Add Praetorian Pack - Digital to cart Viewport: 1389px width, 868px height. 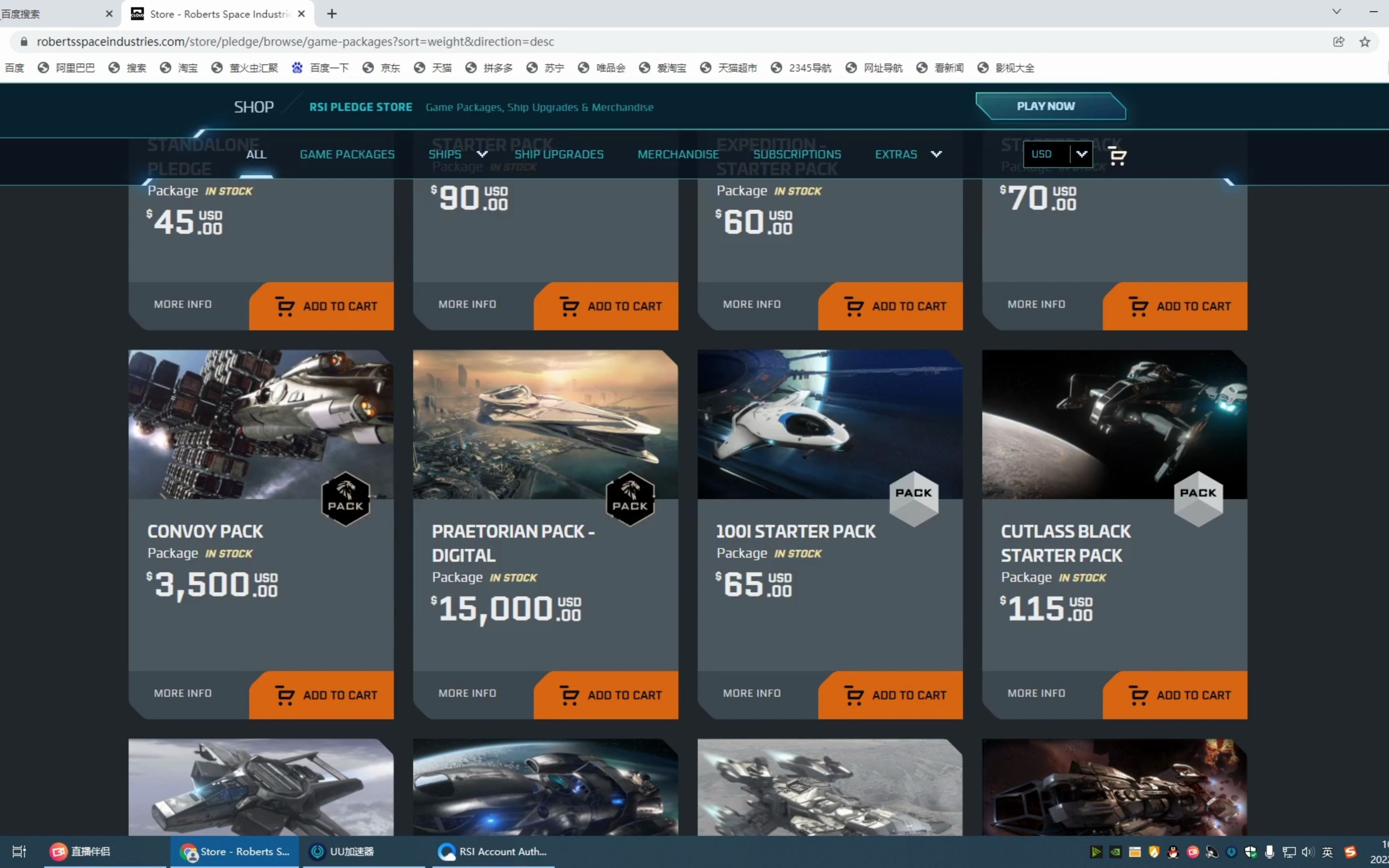606,695
